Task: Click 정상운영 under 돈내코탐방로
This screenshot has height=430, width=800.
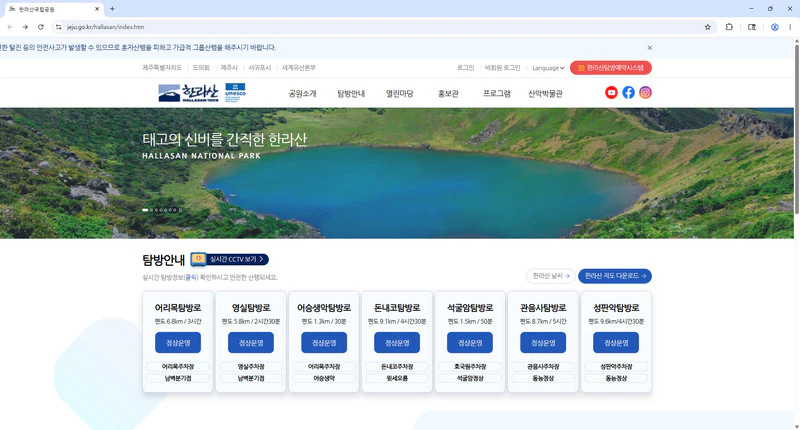Action: [397, 343]
